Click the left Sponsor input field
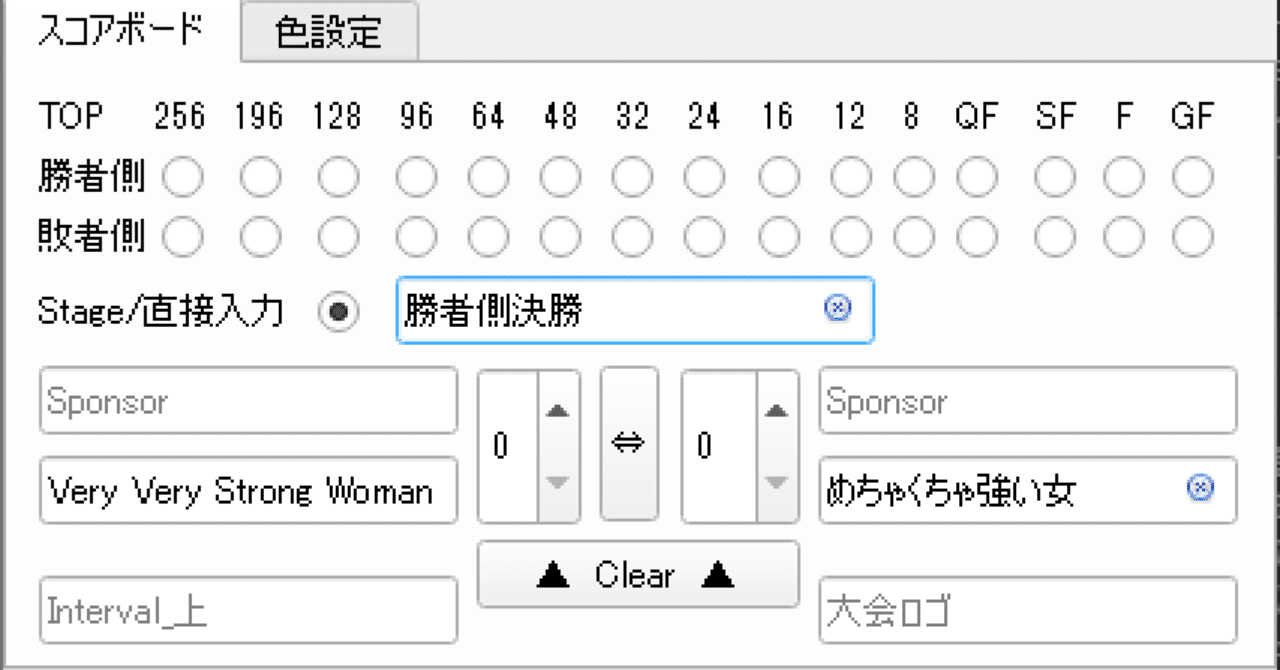 pos(248,402)
